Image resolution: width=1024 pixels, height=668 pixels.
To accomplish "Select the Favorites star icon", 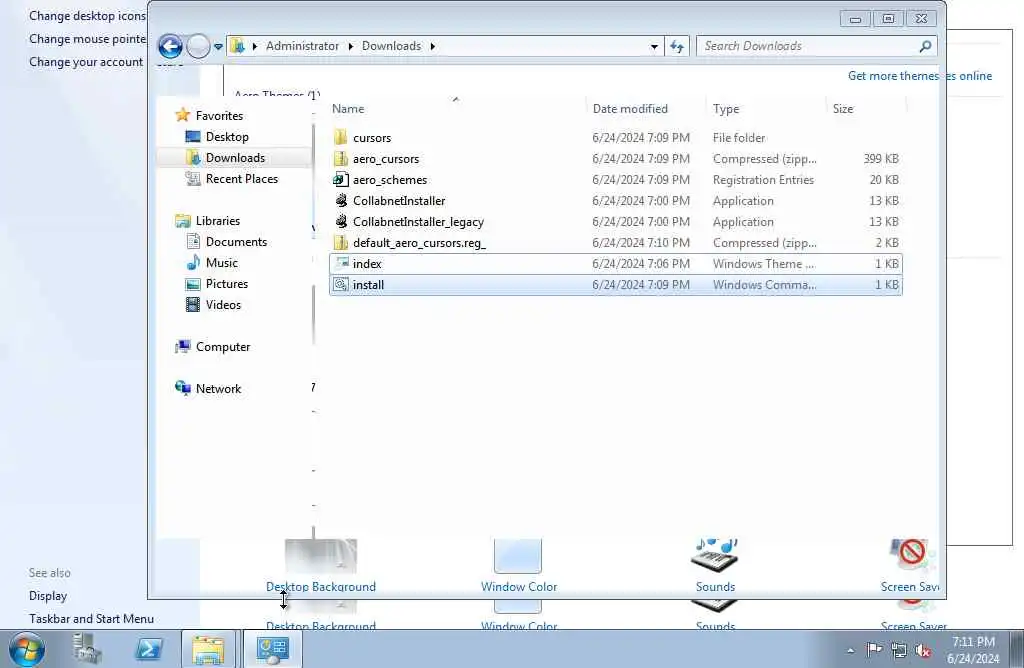I will 183,116.
